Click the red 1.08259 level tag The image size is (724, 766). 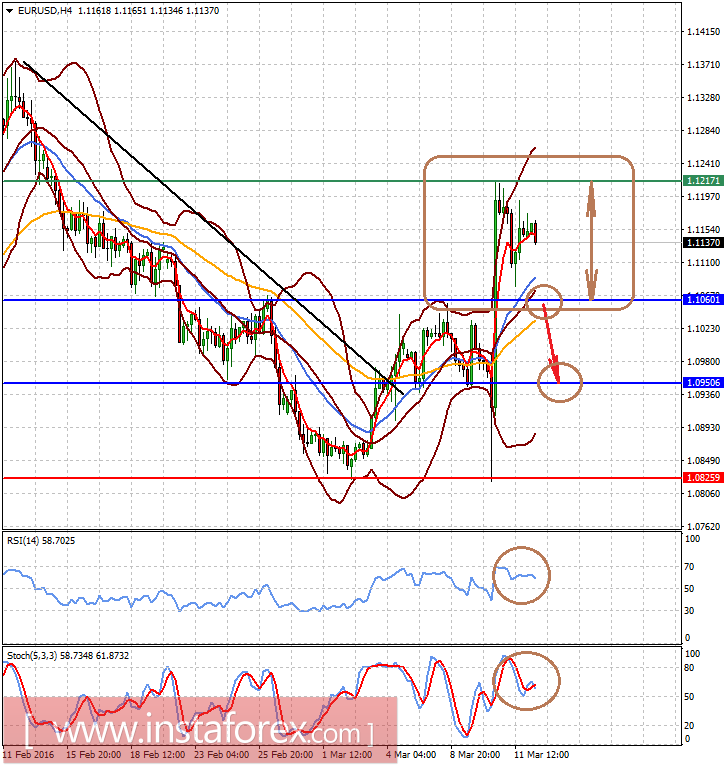tap(703, 478)
